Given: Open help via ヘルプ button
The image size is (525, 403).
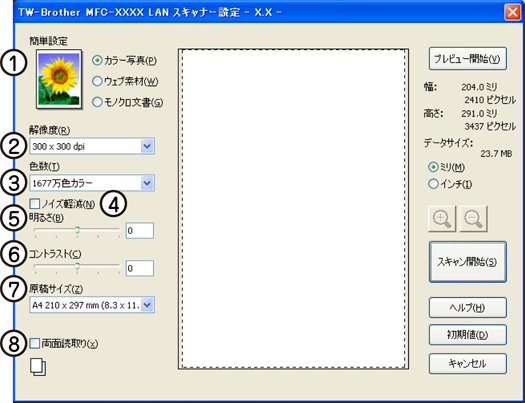Looking at the screenshot, I should tap(467, 307).
